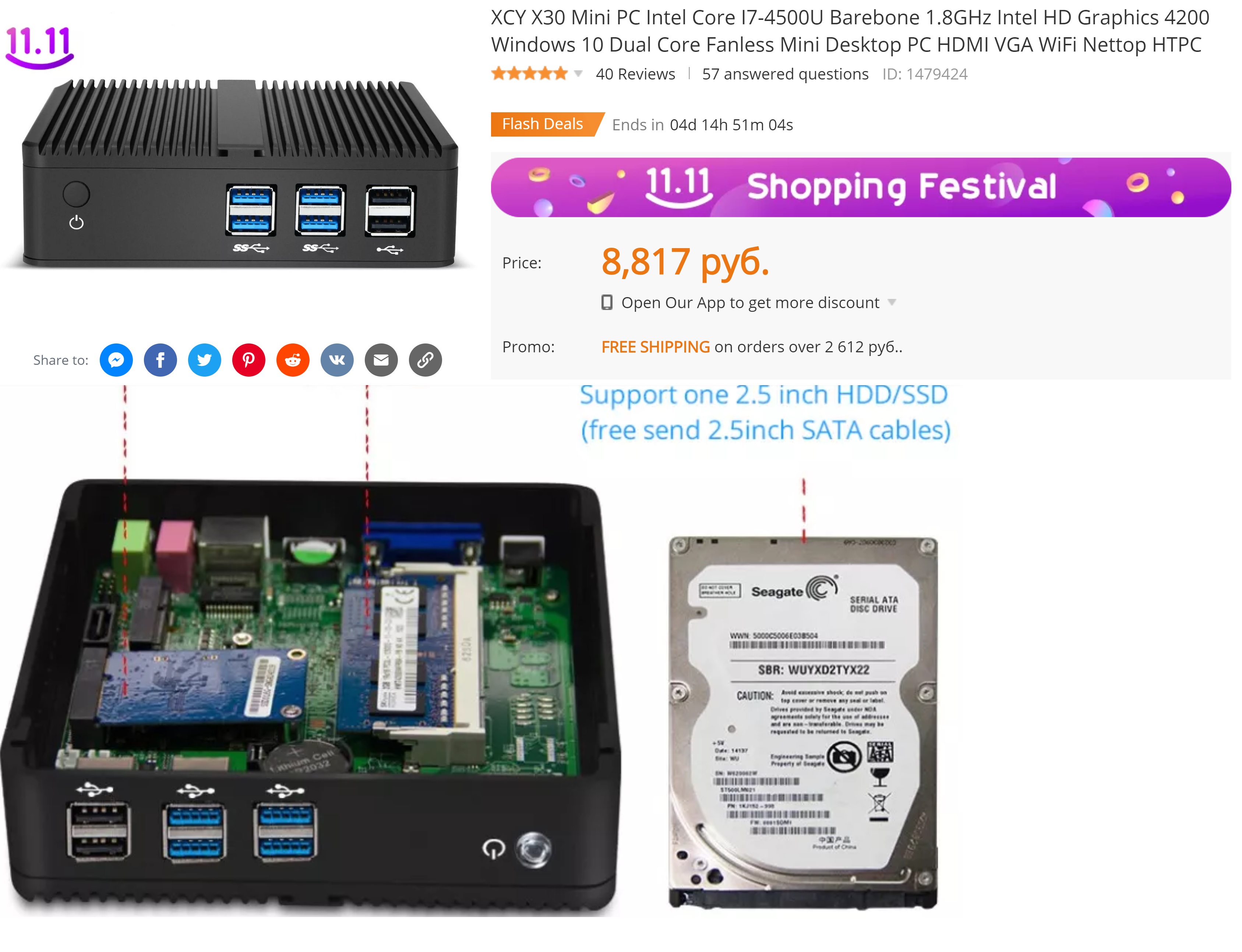Share product on Reddit

pos(293,360)
